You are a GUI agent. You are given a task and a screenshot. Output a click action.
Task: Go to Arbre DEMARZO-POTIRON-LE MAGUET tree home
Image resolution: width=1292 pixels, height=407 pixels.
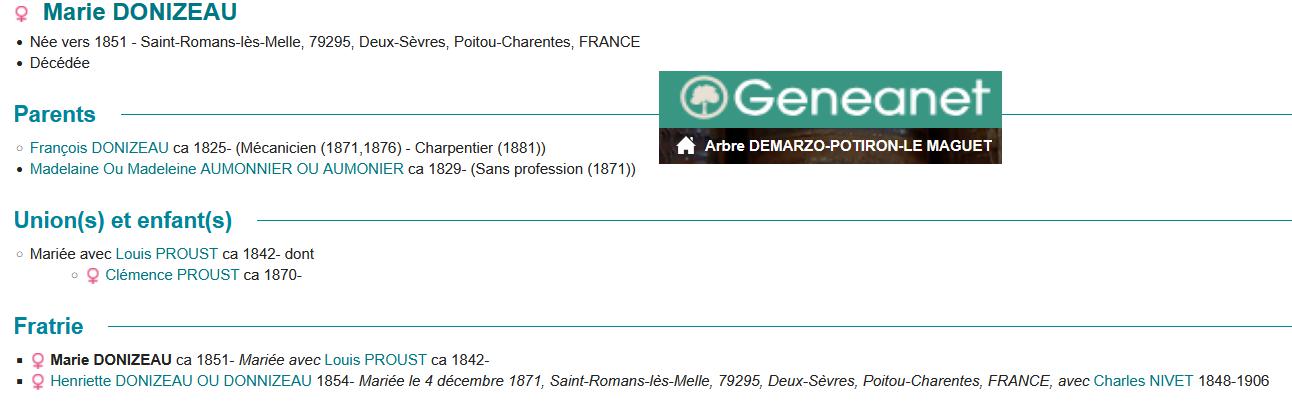coord(848,146)
